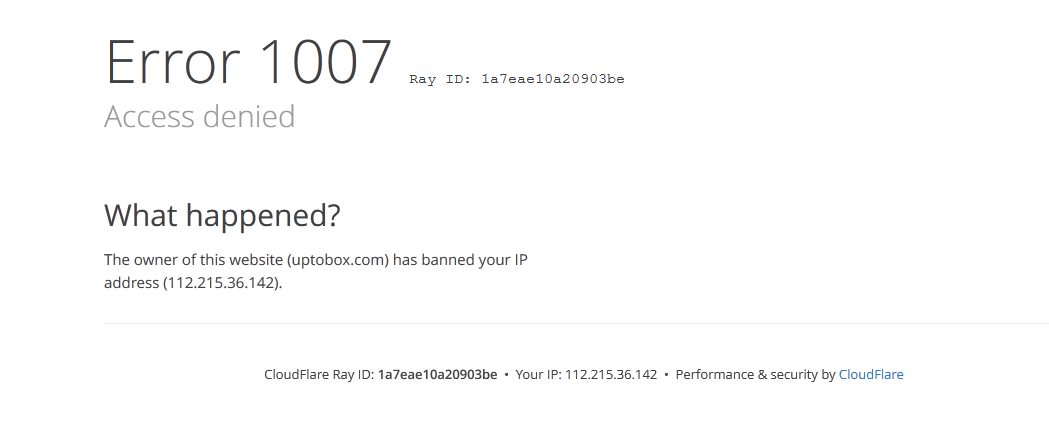Viewport: 1049px width, 439px height.
Task: Click the CloudFlare Ray ID label in footer
Action: [x=318, y=375]
